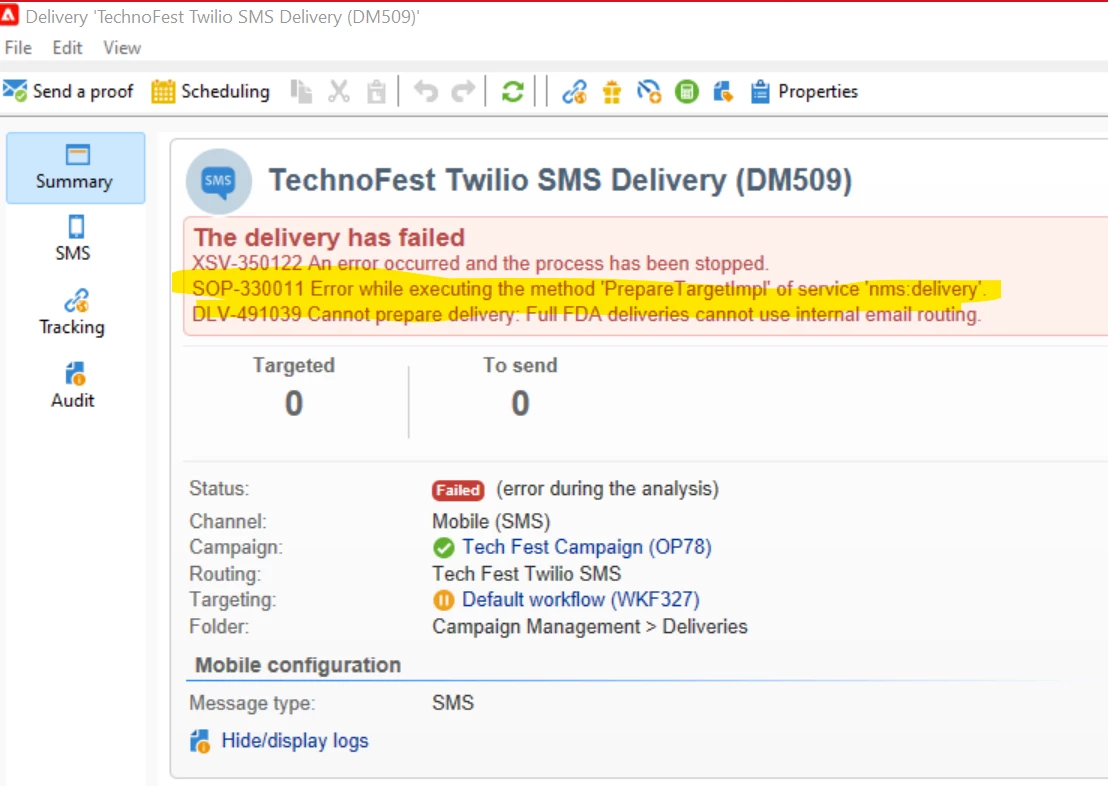1108x786 pixels.
Task: Click the Mobile configuration section header
Action: pyautogui.click(x=297, y=665)
